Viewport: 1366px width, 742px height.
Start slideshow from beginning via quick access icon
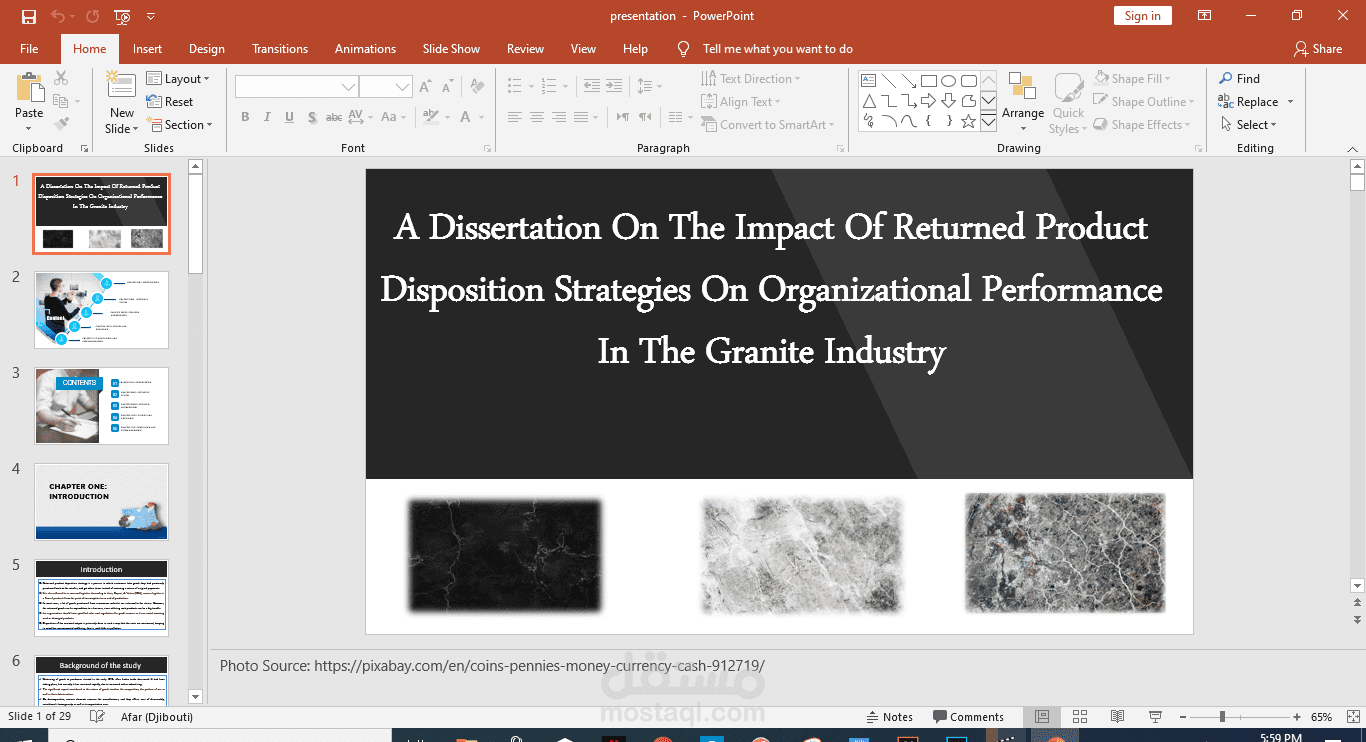click(x=122, y=16)
